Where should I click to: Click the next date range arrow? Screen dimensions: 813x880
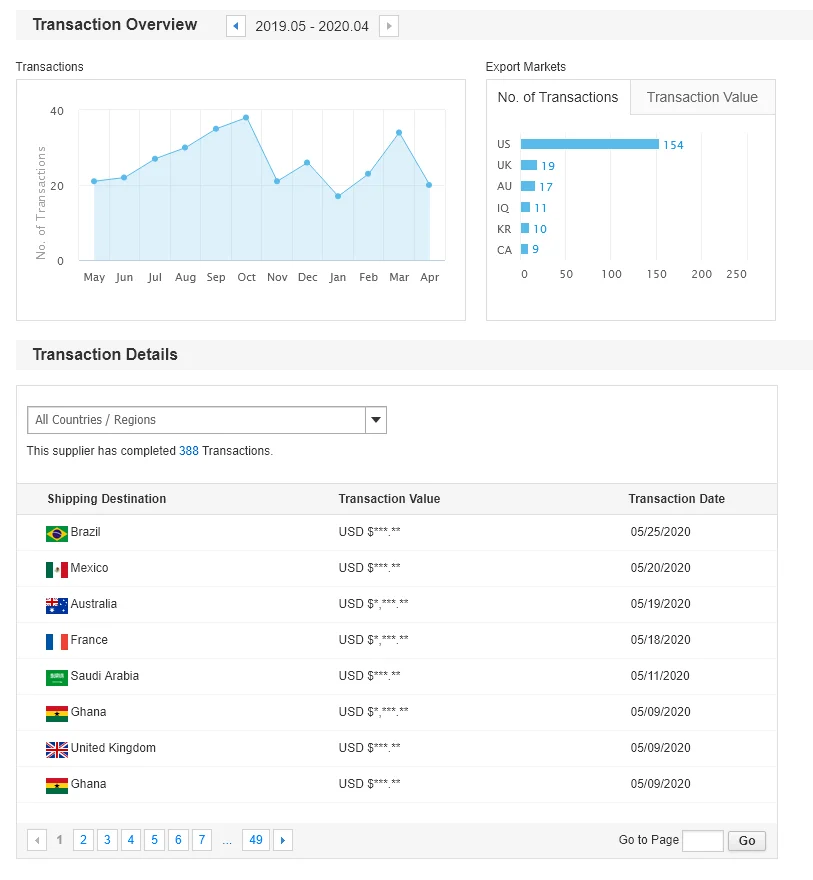[389, 26]
